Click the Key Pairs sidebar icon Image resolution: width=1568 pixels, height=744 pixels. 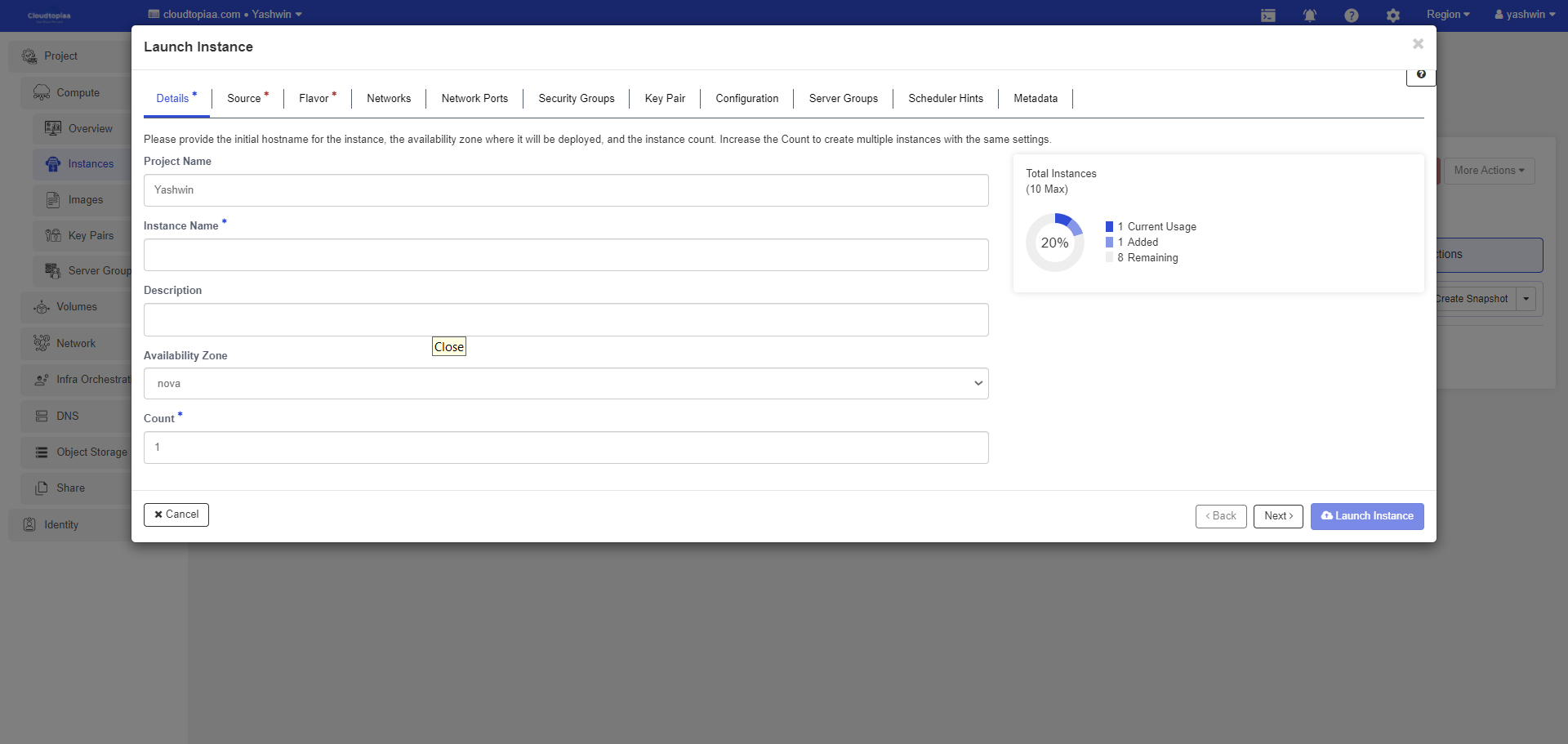53,235
